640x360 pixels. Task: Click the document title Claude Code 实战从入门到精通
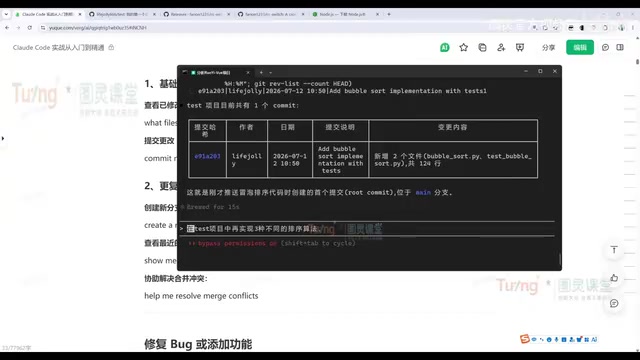[x=58, y=47]
